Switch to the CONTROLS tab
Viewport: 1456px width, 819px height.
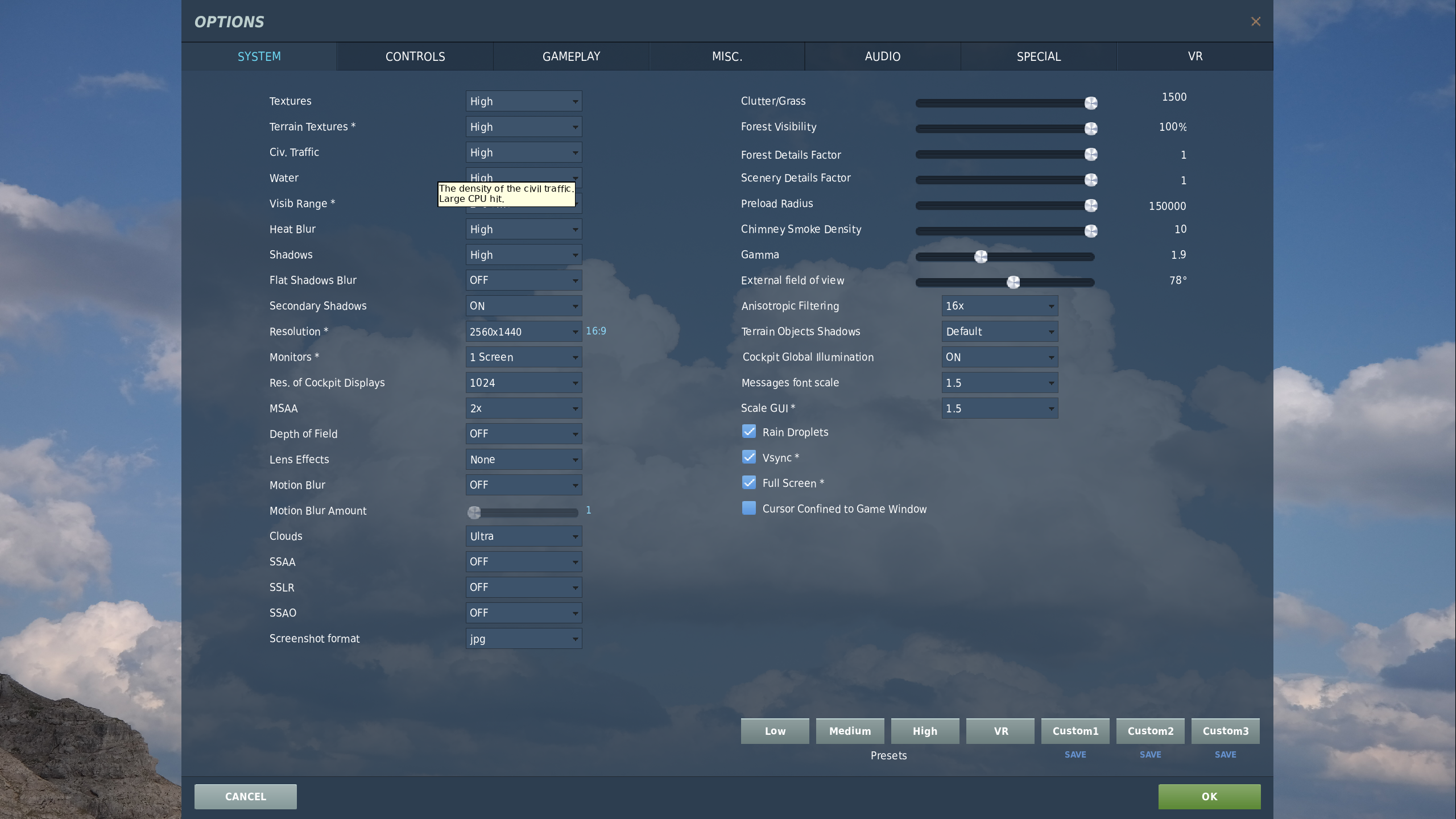(415, 56)
